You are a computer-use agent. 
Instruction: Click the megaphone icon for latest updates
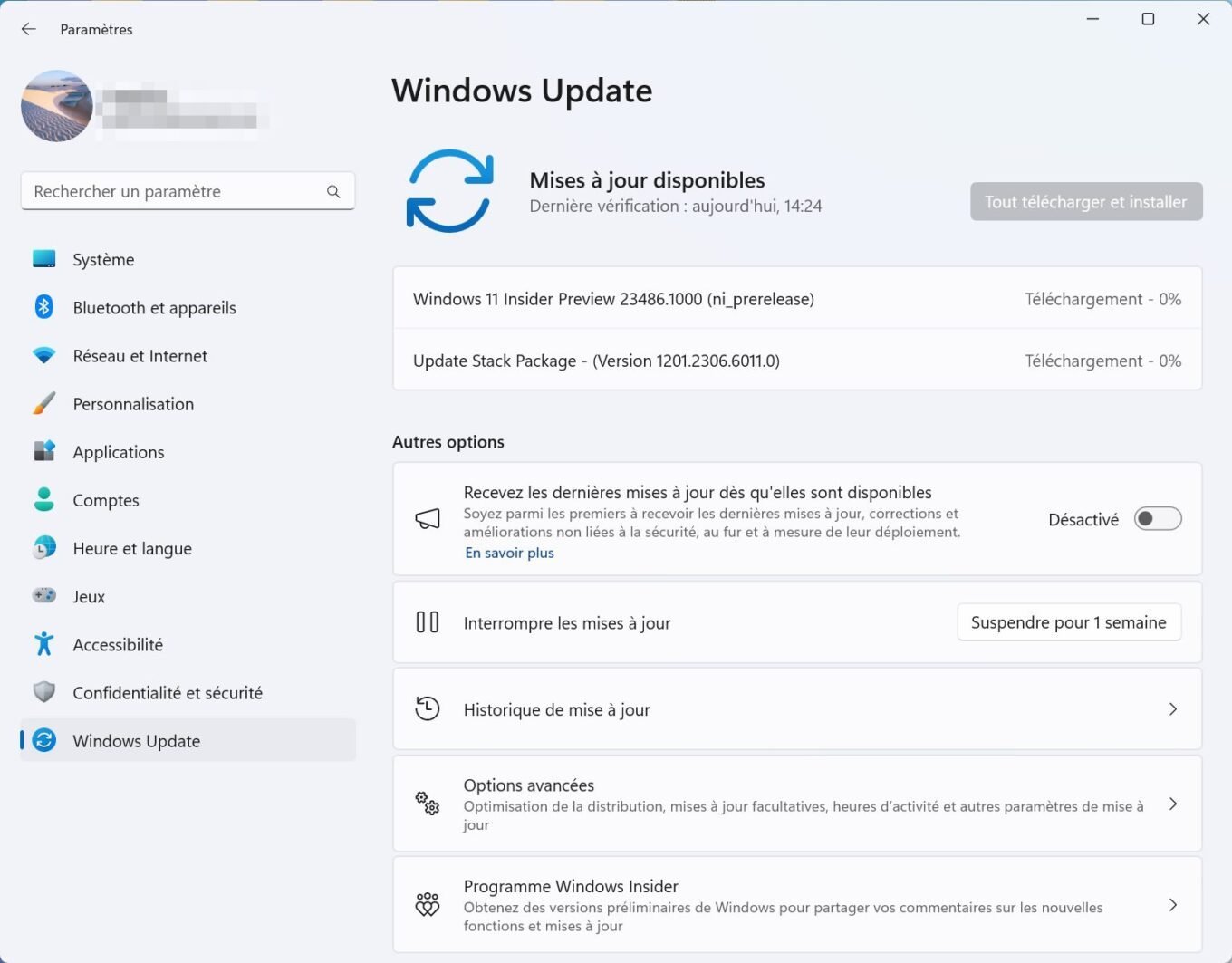click(428, 519)
